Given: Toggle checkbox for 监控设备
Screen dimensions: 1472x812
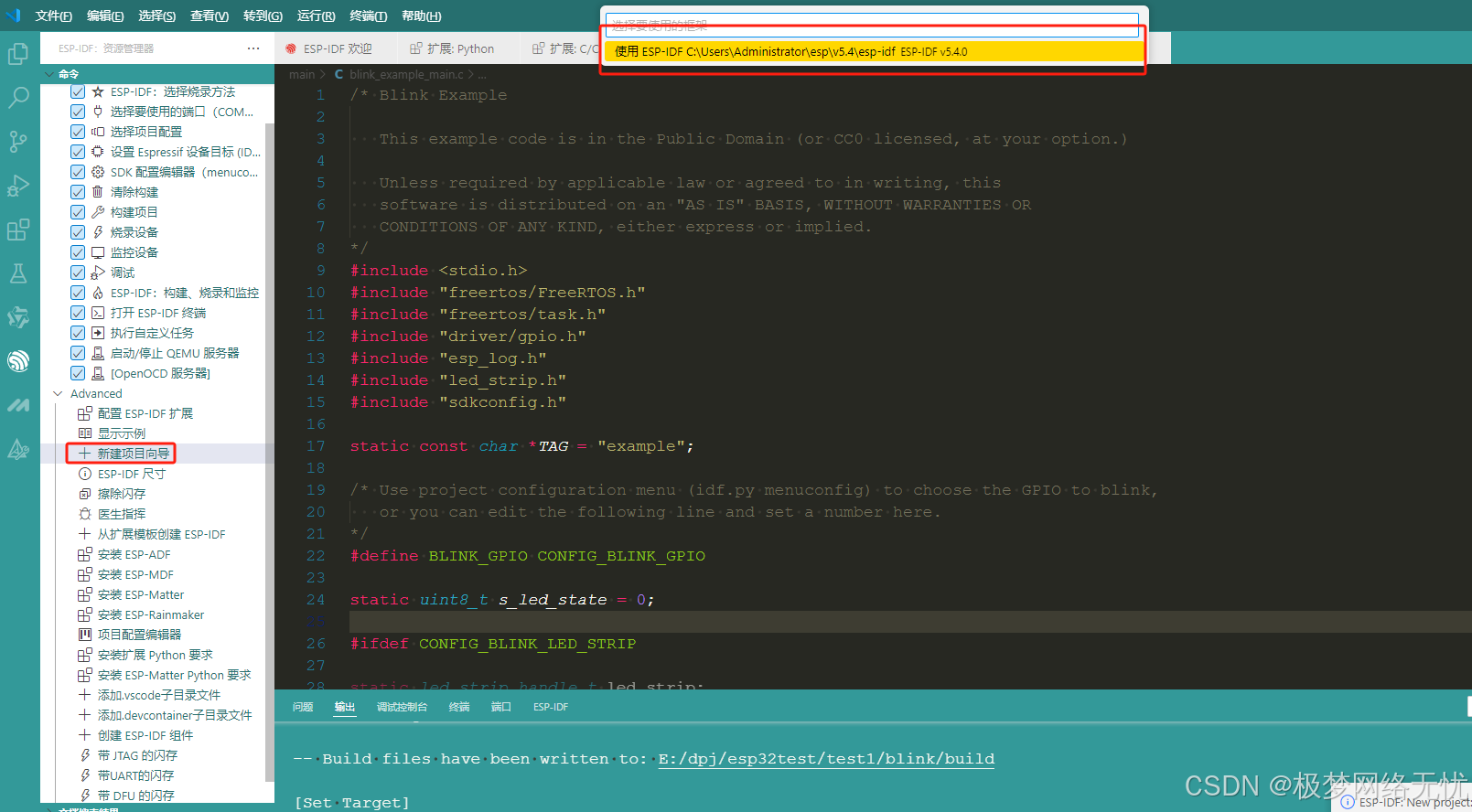Looking at the screenshot, I should [78, 252].
